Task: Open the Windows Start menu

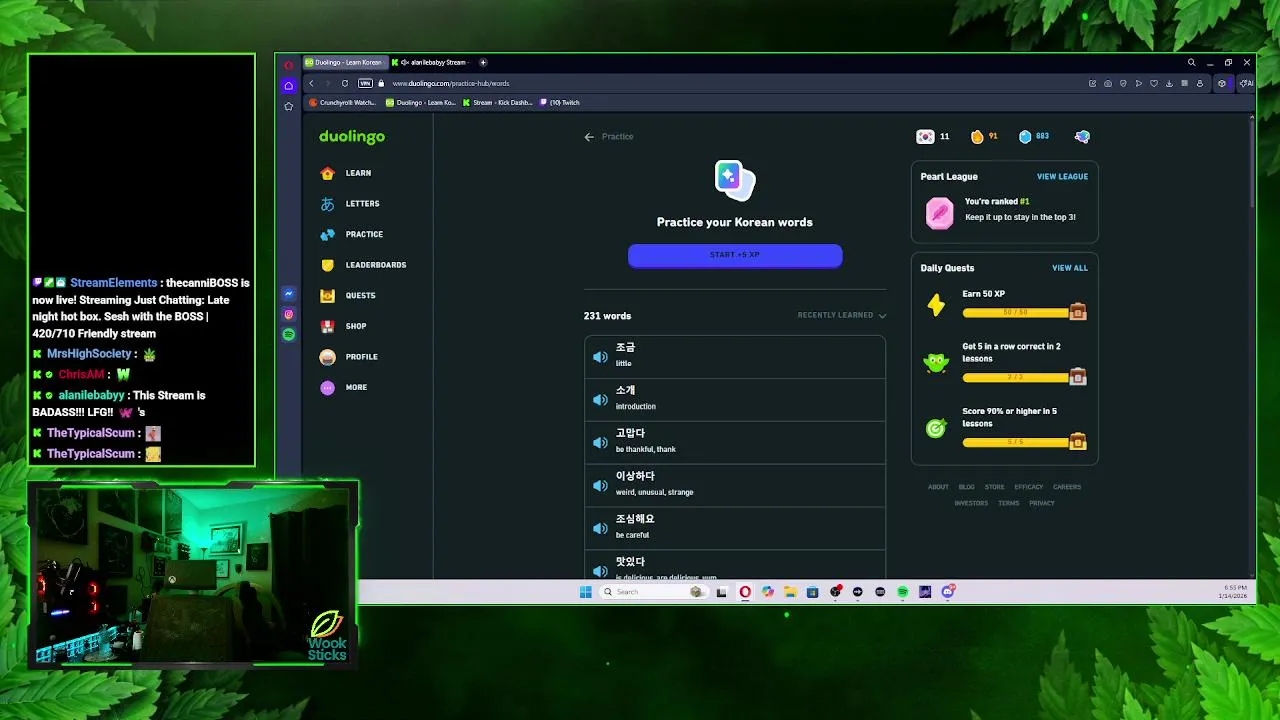Action: [x=585, y=592]
